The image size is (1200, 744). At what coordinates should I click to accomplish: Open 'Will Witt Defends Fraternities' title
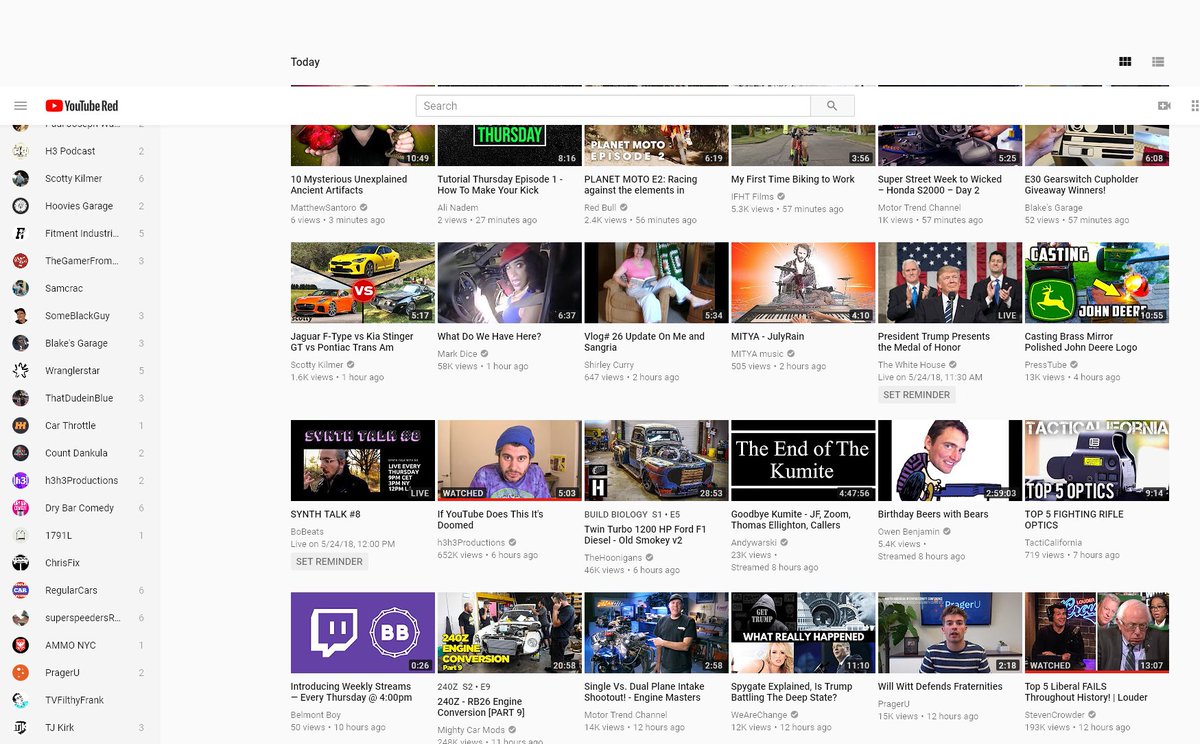coord(940,687)
